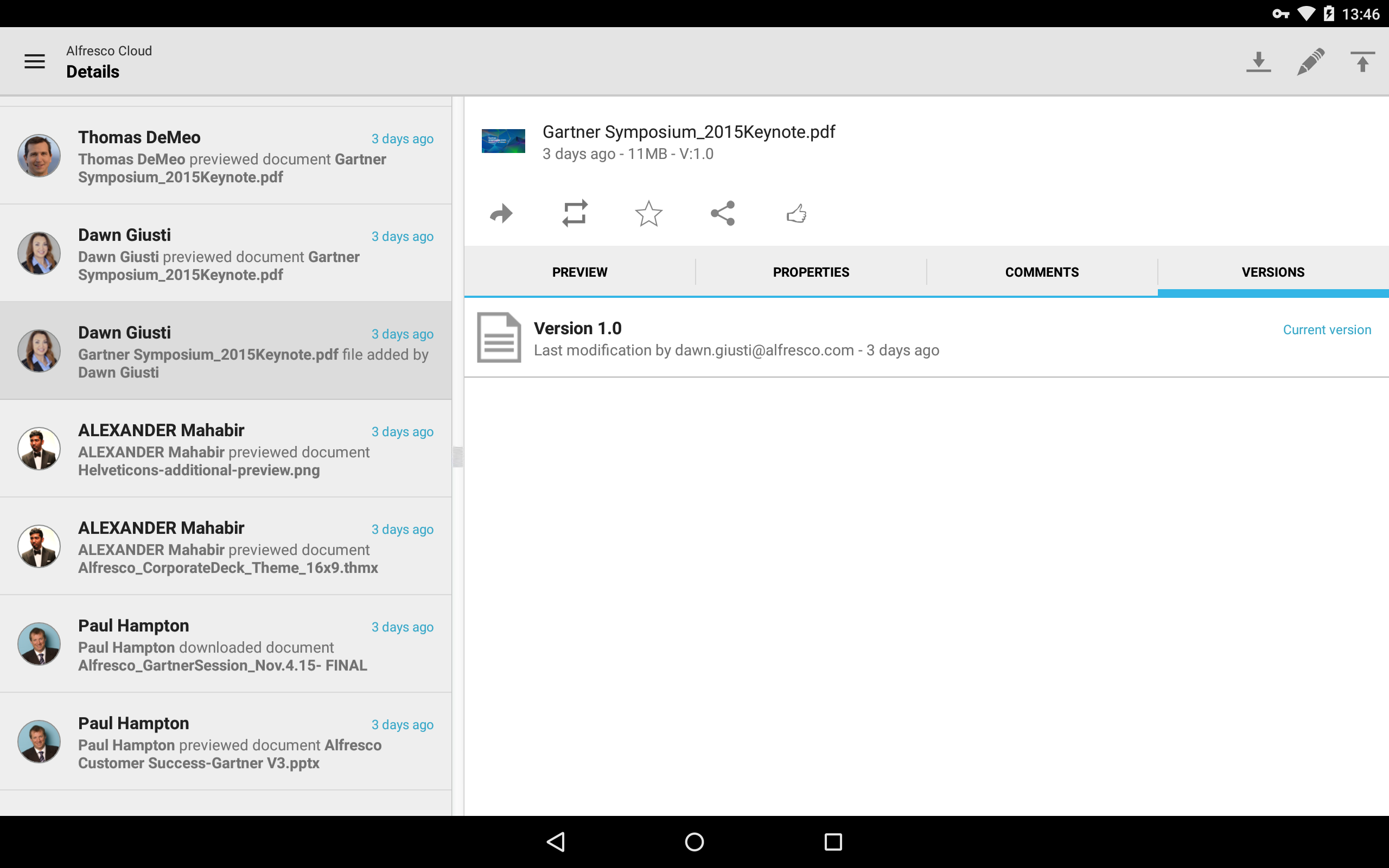Toggle the favorite star for the document
The width and height of the screenshot is (1389, 868).
point(648,214)
